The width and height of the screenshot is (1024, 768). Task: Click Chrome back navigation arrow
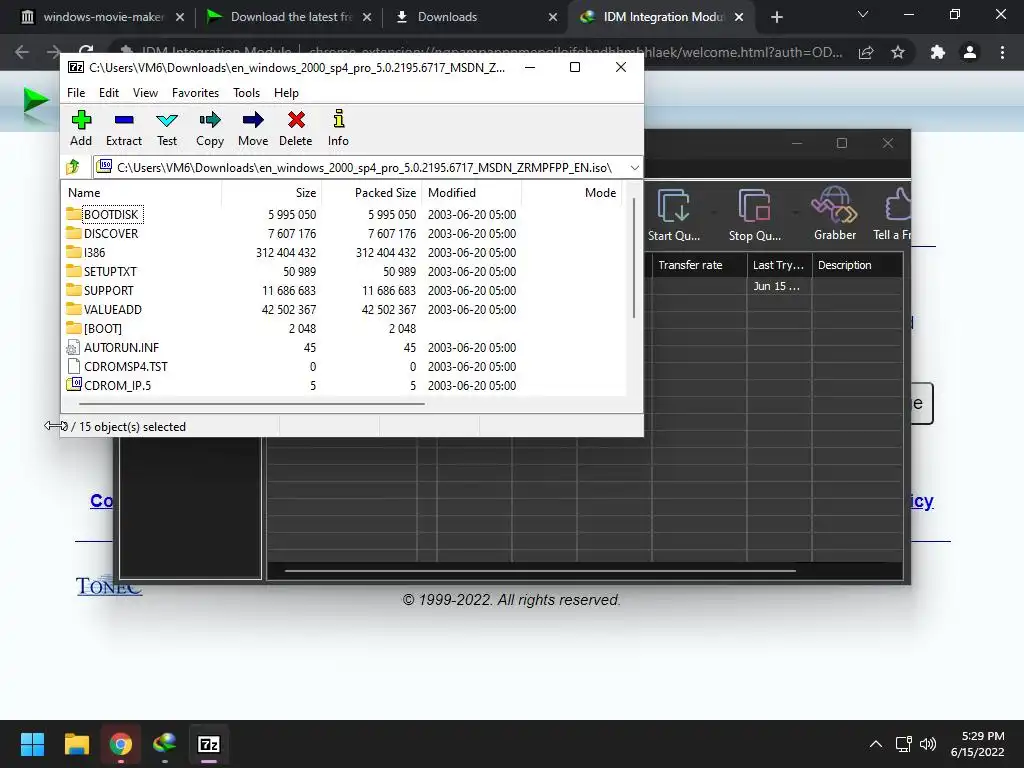[22, 52]
